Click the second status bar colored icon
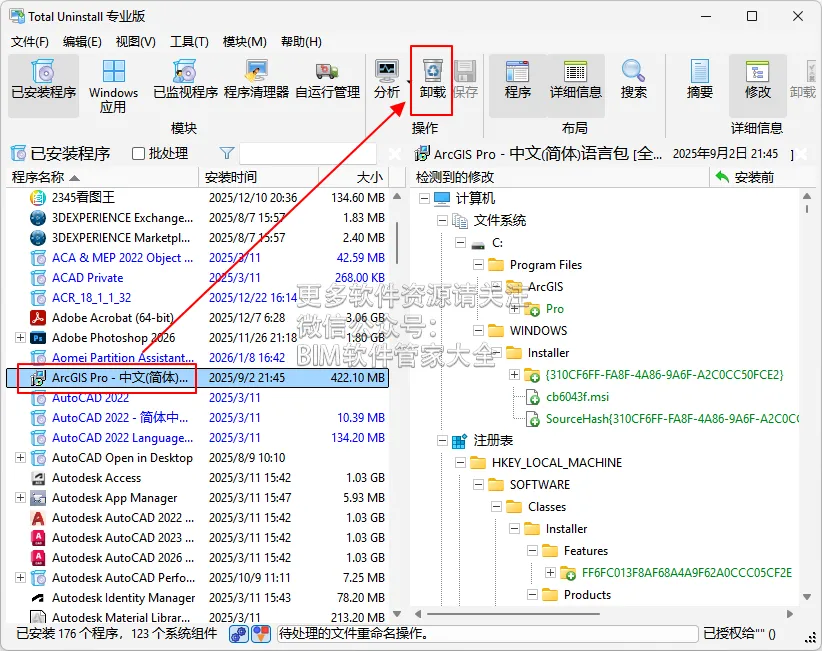The image size is (822, 651). (261, 634)
